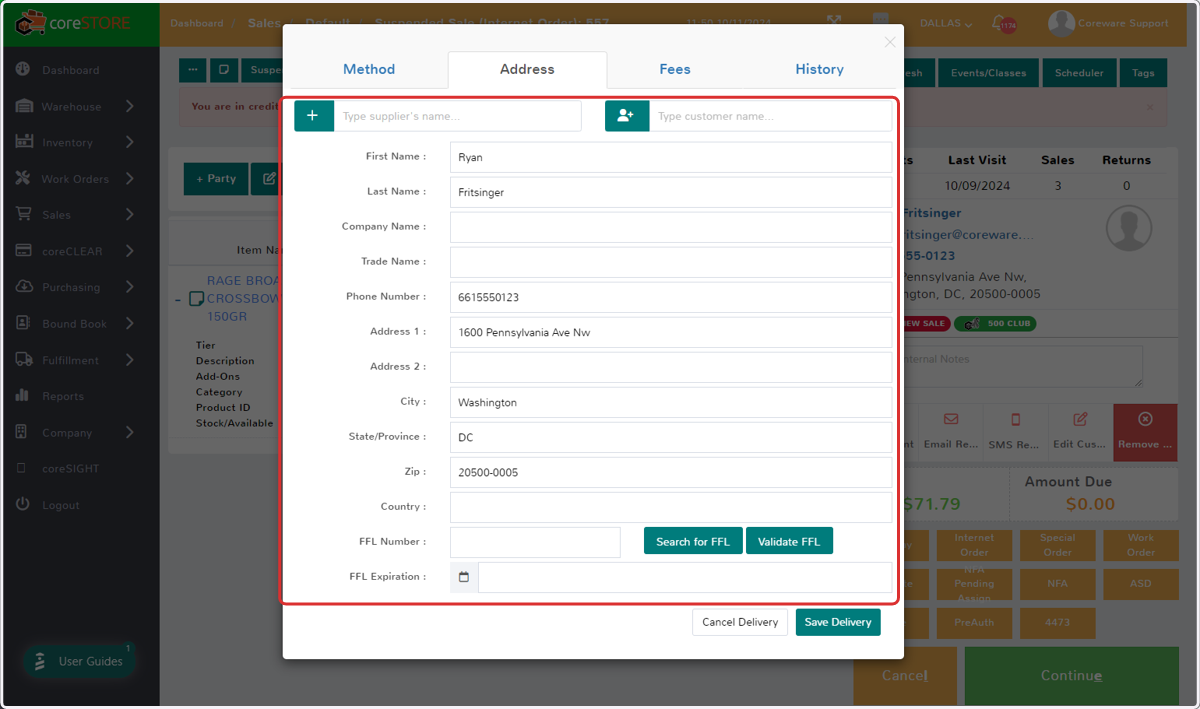This screenshot has width=1200, height=709.
Task: Click Save Delivery button
Action: tap(838, 622)
